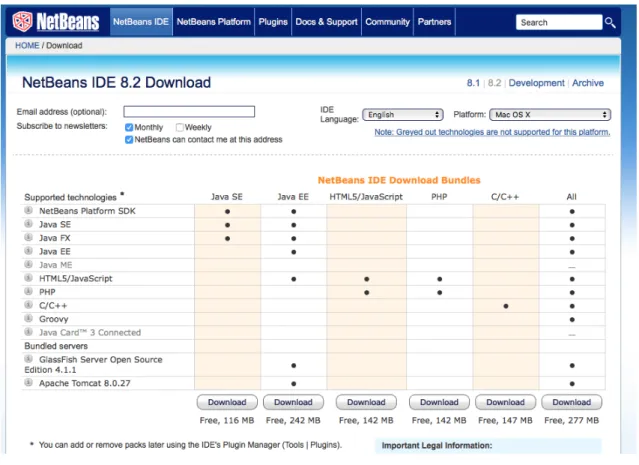Click the Java EE column header
639x465 pixels.
pos(293,197)
